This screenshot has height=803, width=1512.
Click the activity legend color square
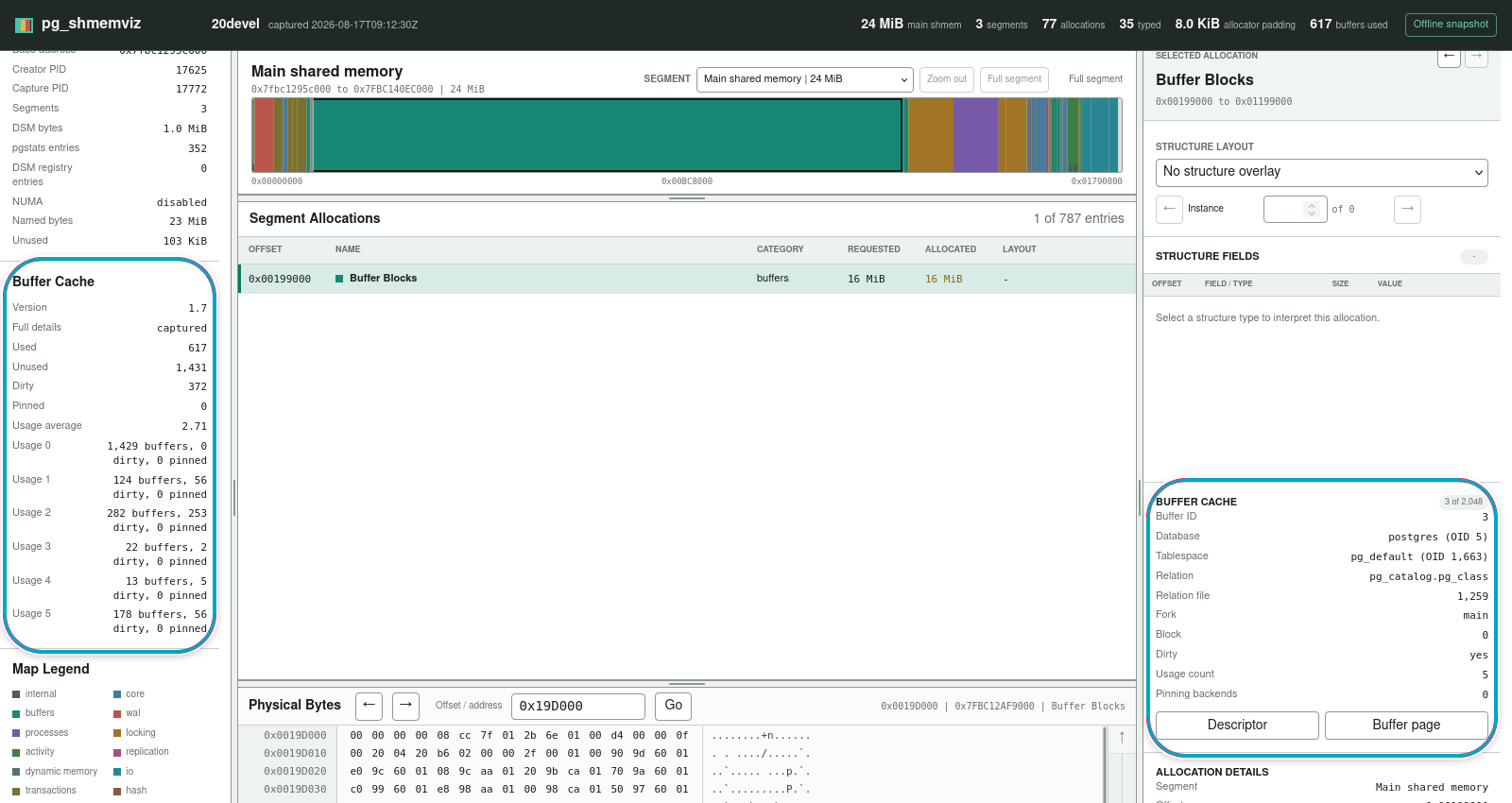pyautogui.click(x=16, y=752)
